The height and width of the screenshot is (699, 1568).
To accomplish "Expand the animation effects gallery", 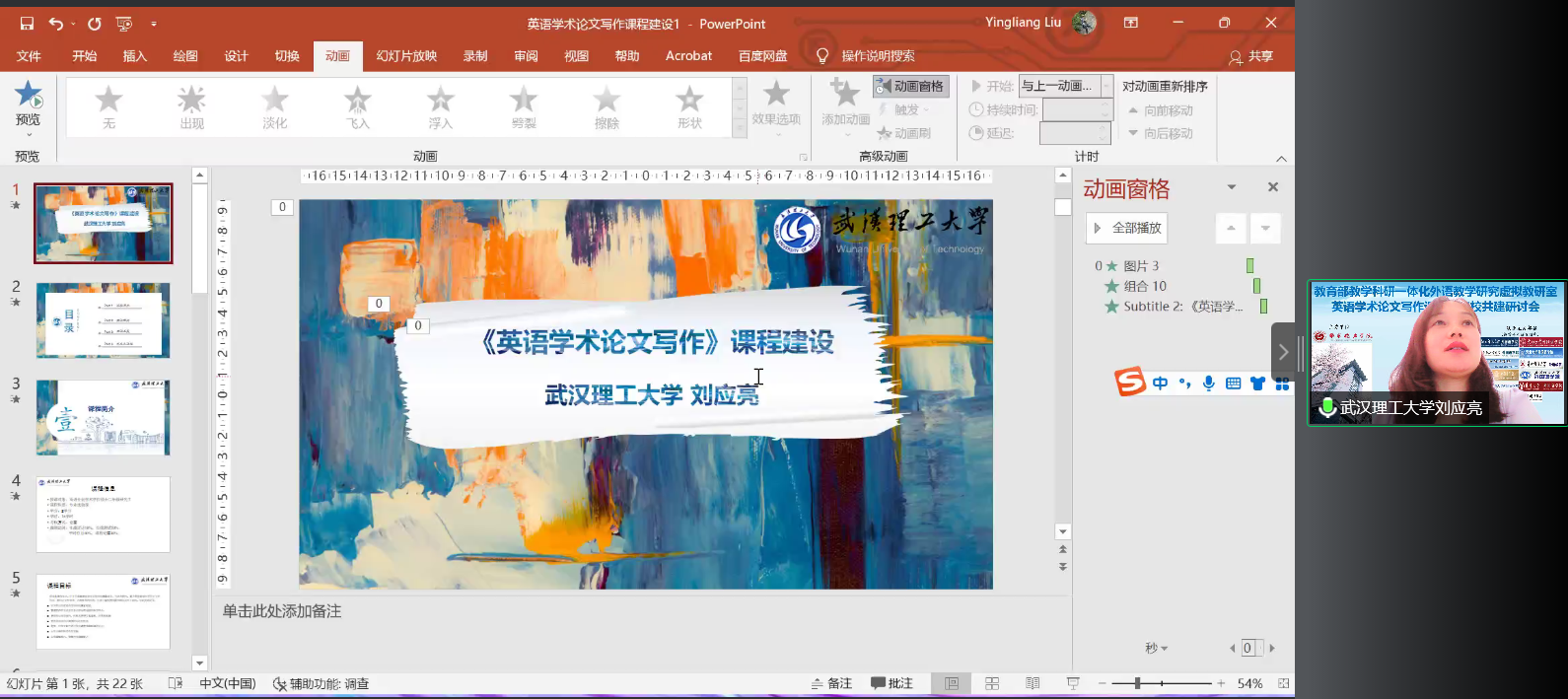I will (740, 130).
